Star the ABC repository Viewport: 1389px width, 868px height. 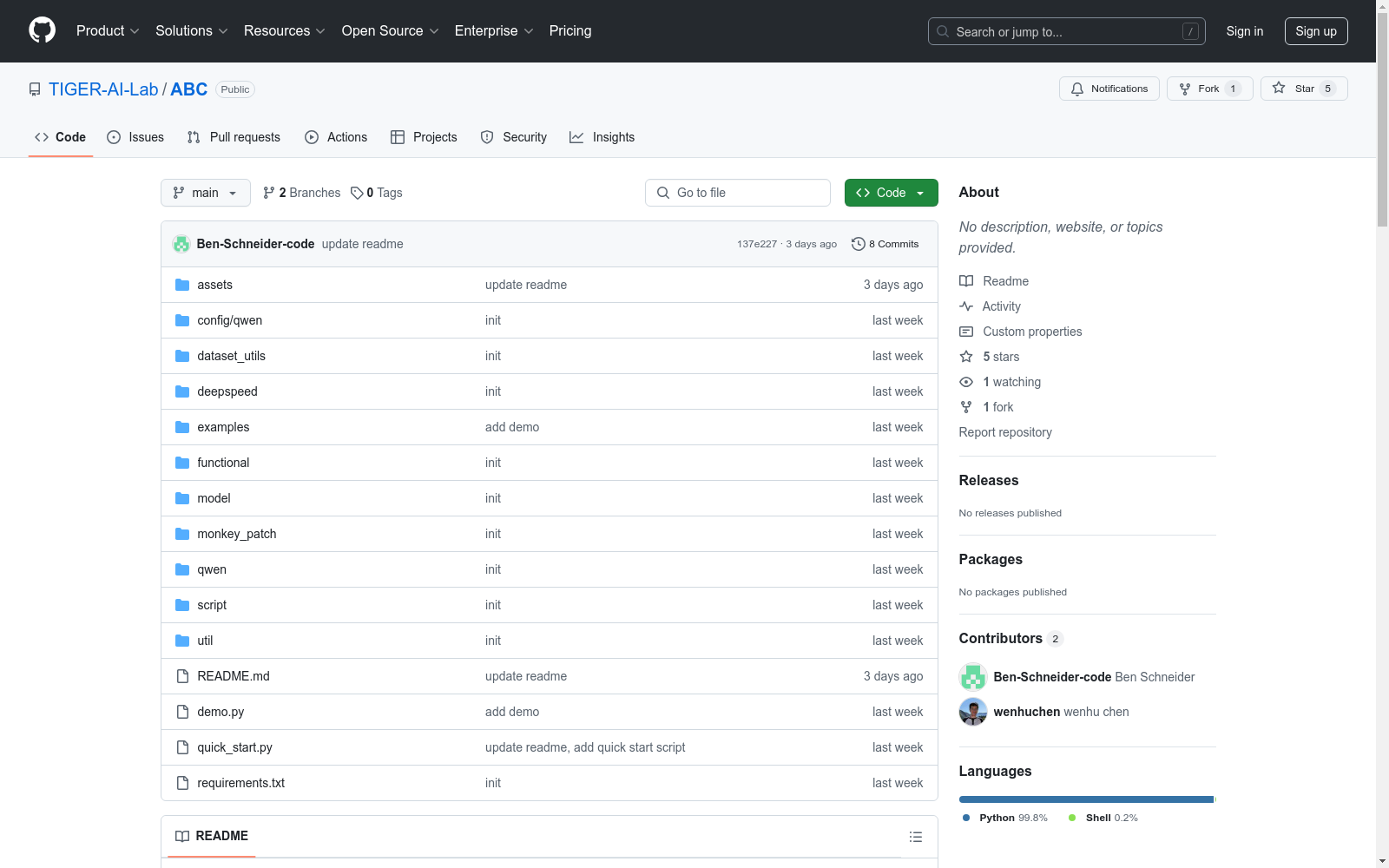click(x=1303, y=89)
